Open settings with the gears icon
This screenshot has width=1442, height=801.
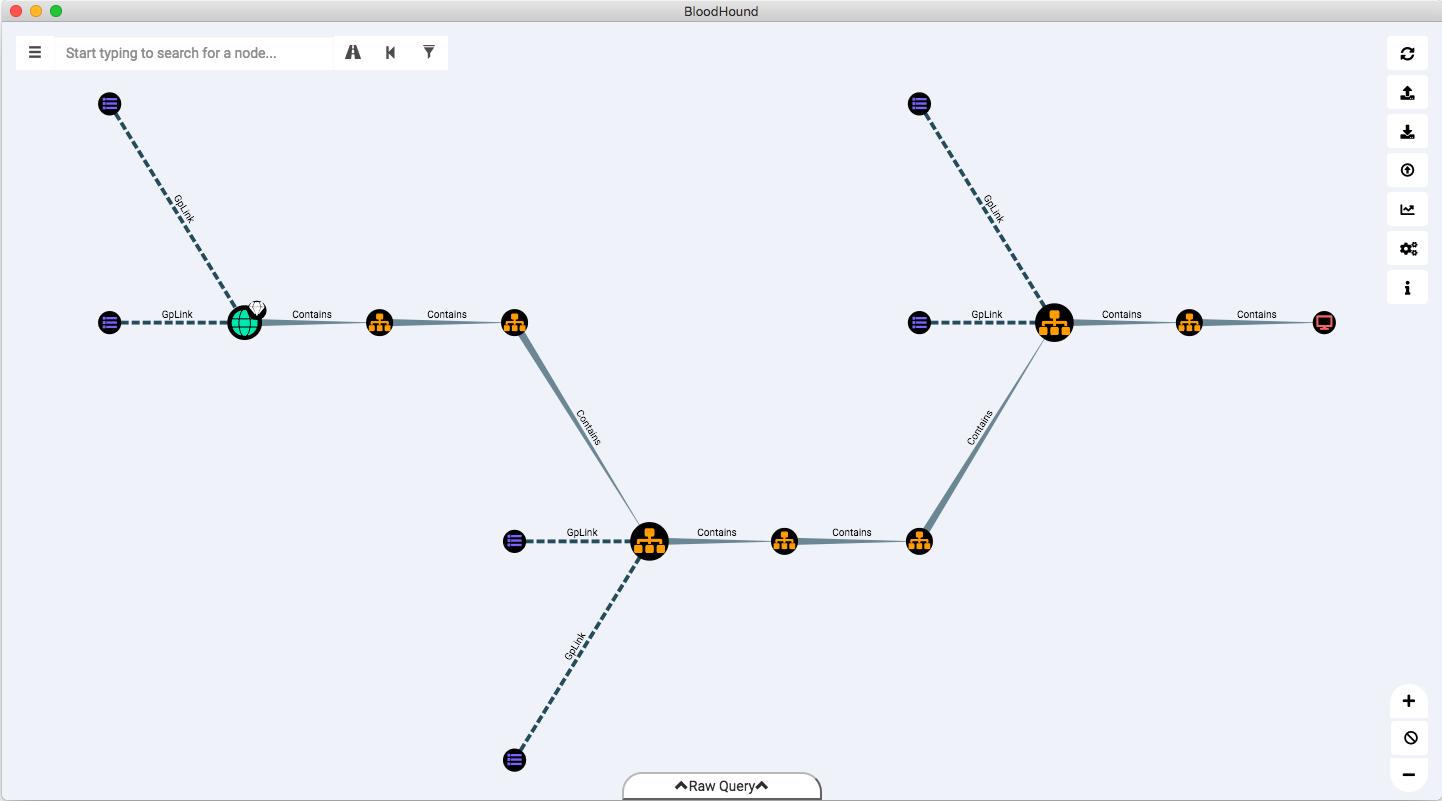pos(1407,249)
